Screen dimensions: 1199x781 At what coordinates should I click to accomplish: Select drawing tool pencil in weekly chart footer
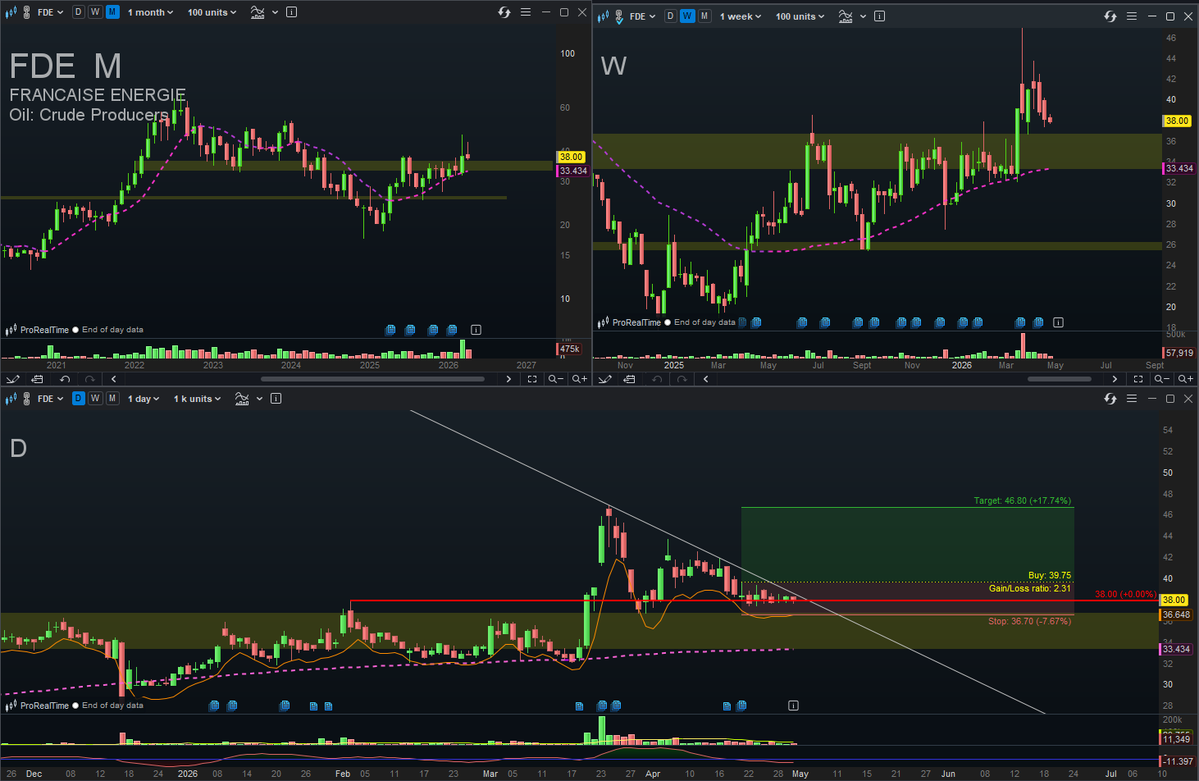(605, 379)
